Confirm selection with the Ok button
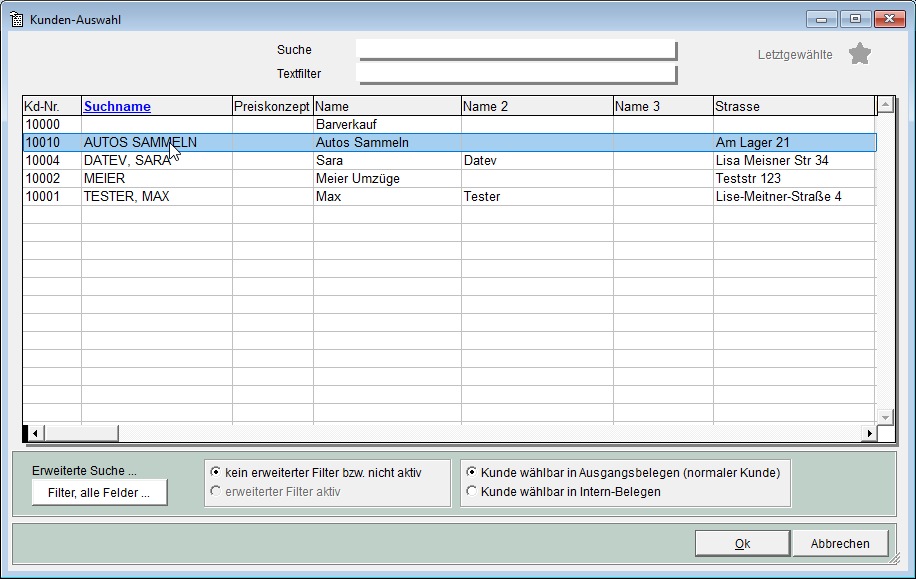Screen dimensions: 916x579 [x=742, y=543]
